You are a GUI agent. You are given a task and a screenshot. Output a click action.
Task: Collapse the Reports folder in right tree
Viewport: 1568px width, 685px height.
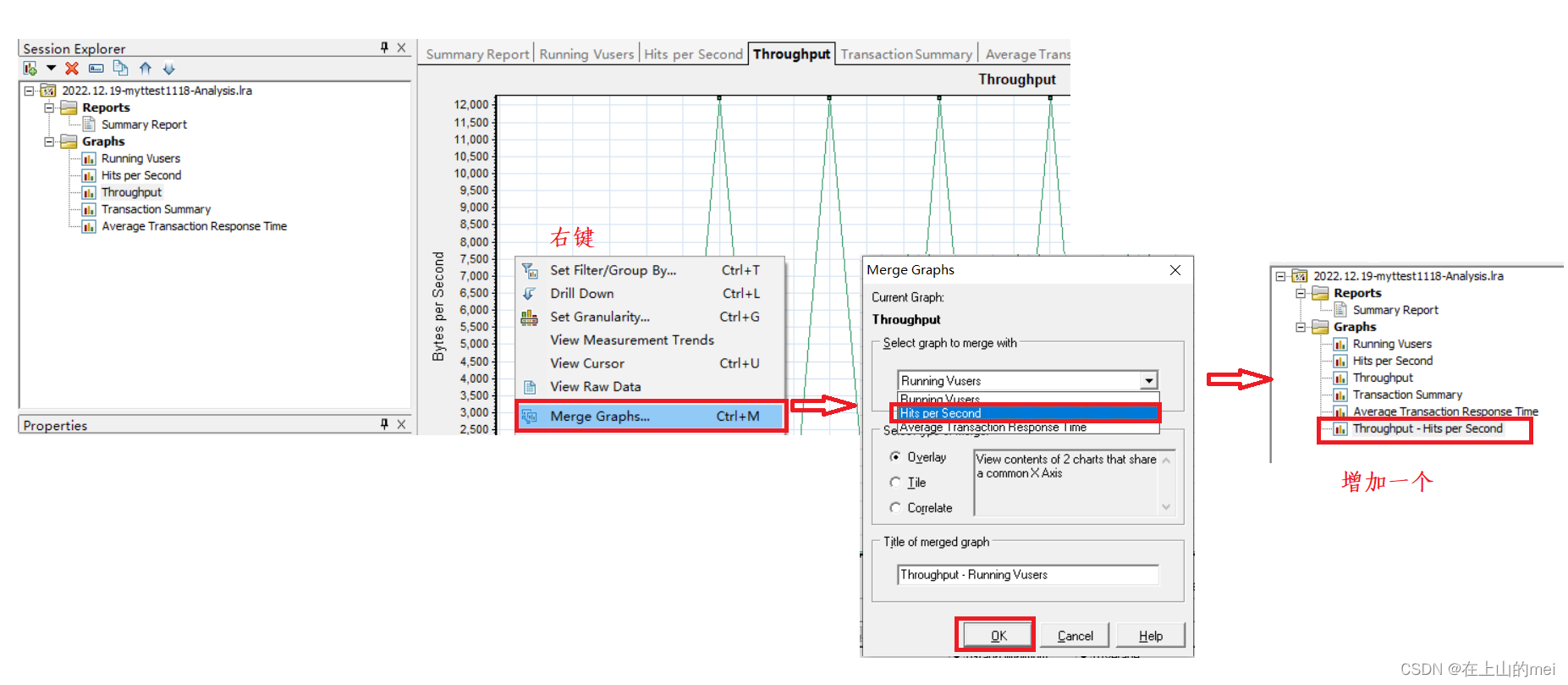point(1301,293)
